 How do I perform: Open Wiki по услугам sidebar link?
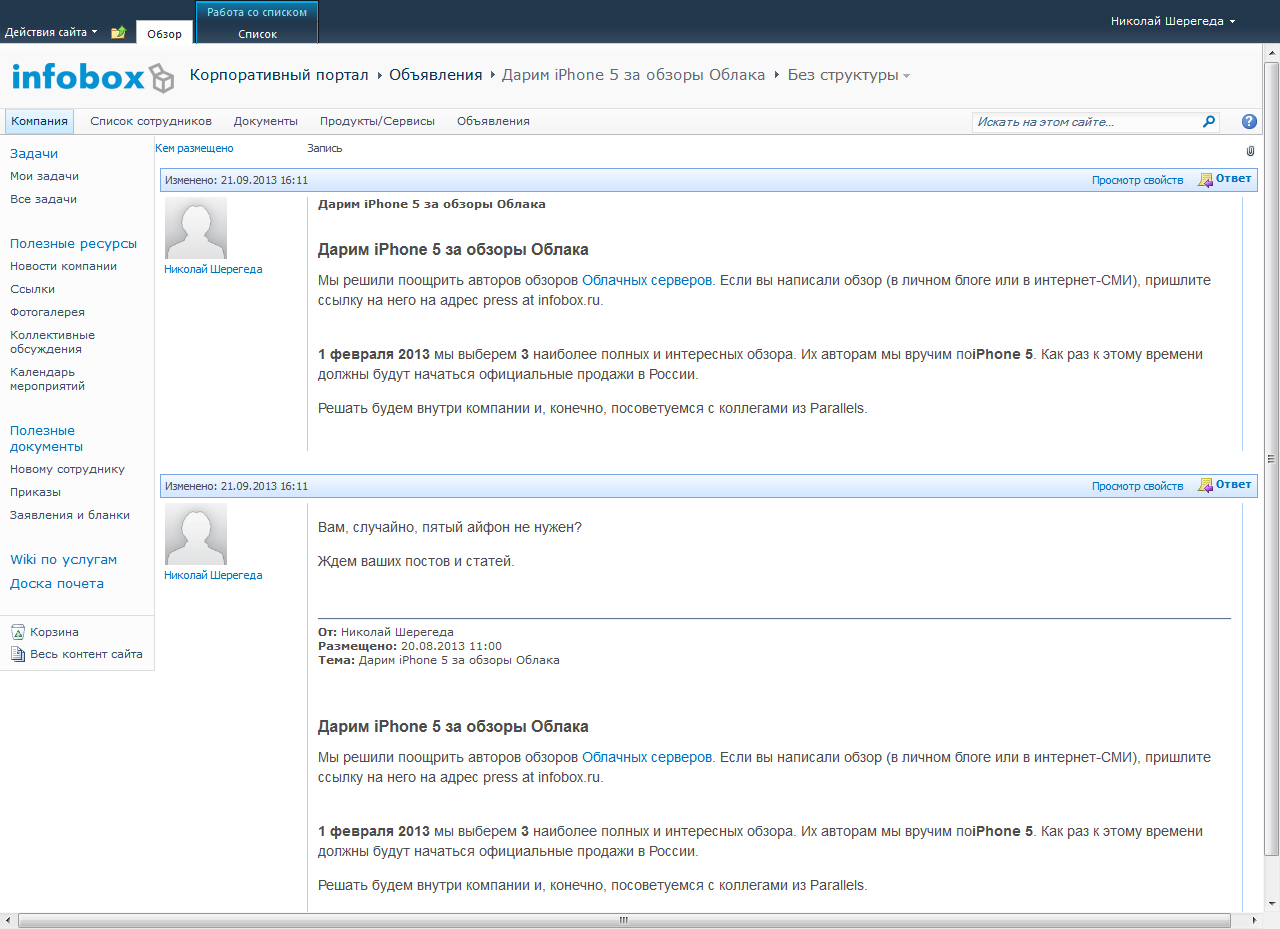point(63,559)
